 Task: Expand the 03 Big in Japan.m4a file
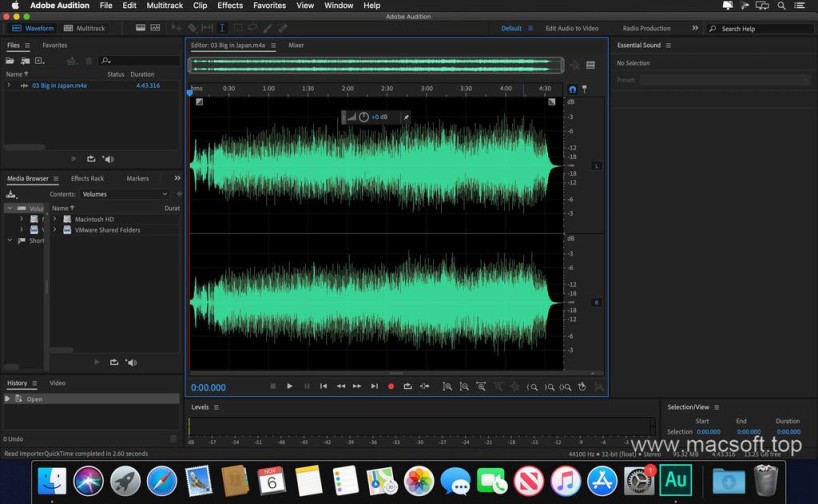click(x=9, y=86)
